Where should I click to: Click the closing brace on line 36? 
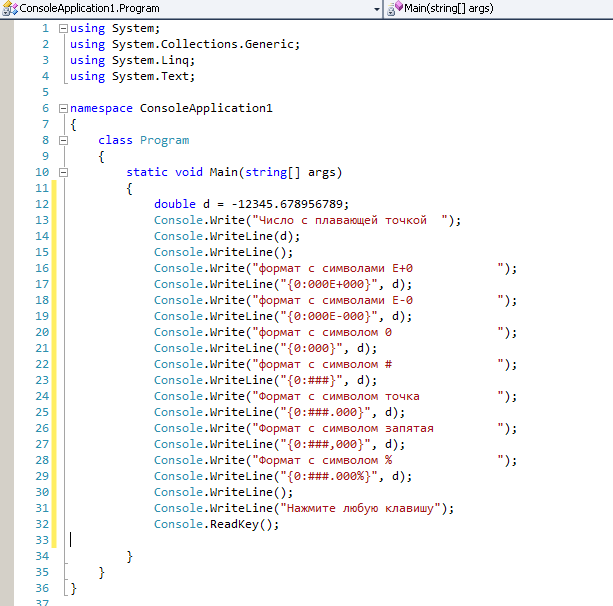[73, 589]
